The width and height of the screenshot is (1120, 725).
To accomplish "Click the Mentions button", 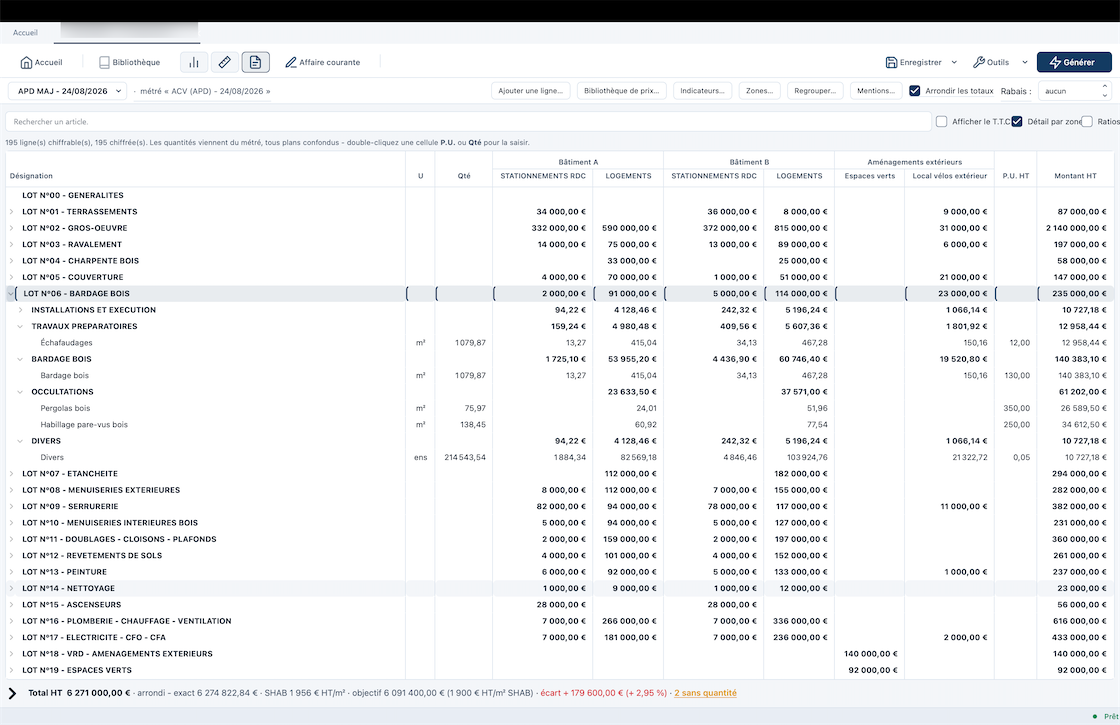I will [x=876, y=91].
